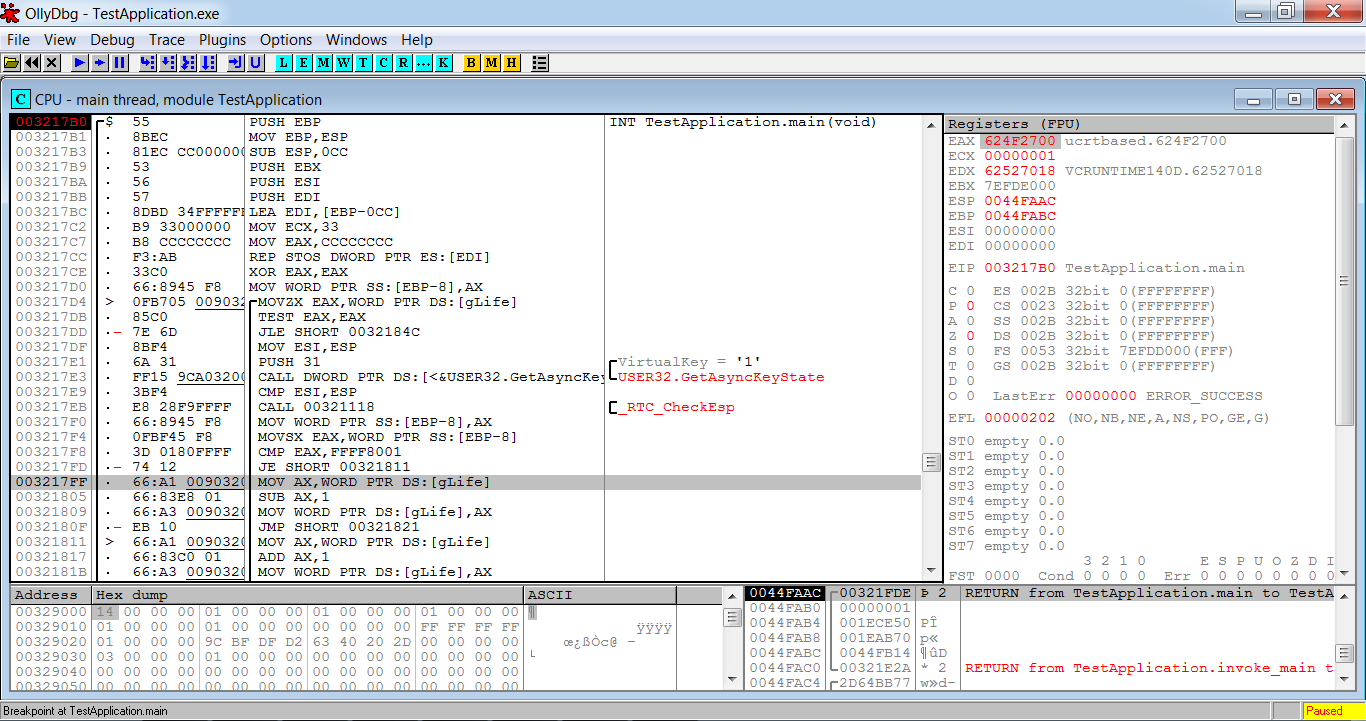Toggle the Z flag value in registers
This screenshot has height=721, width=1366.
point(970,336)
